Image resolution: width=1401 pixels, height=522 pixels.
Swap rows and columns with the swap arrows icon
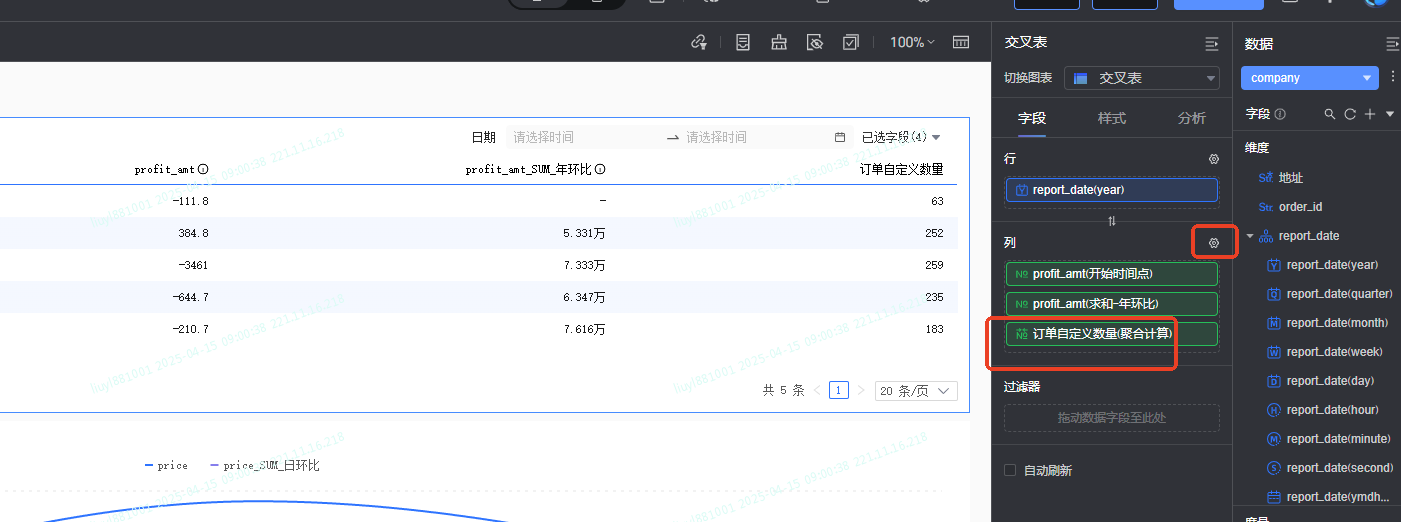[1111, 221]
